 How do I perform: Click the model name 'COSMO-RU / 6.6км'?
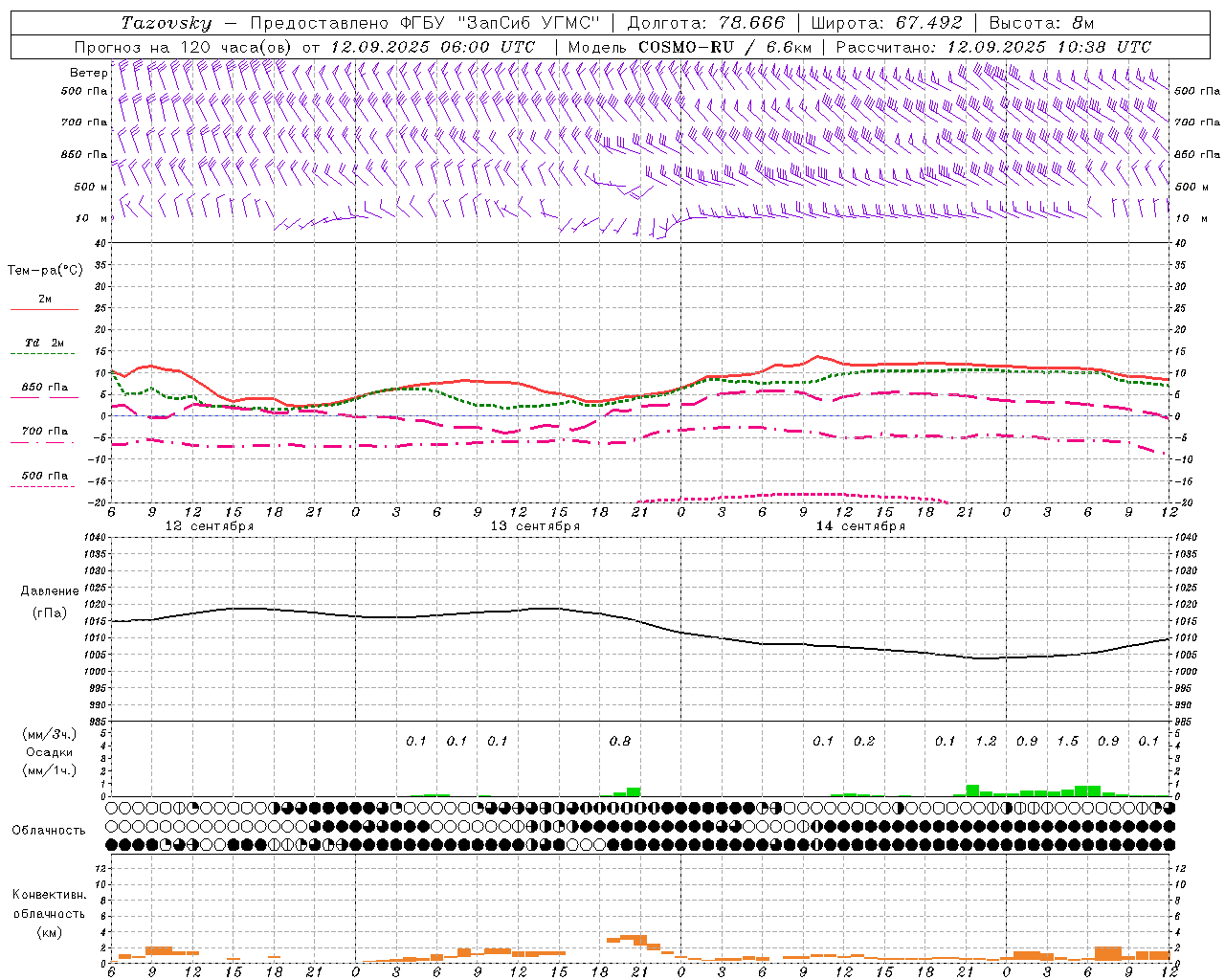click(724, 47)
